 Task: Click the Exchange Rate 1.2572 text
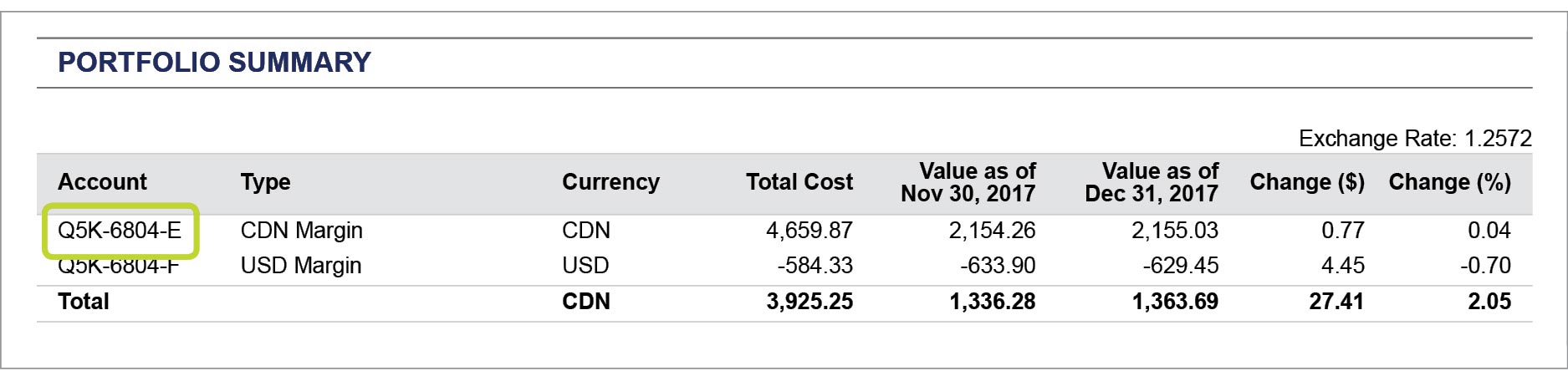[x=1415, y=139]
